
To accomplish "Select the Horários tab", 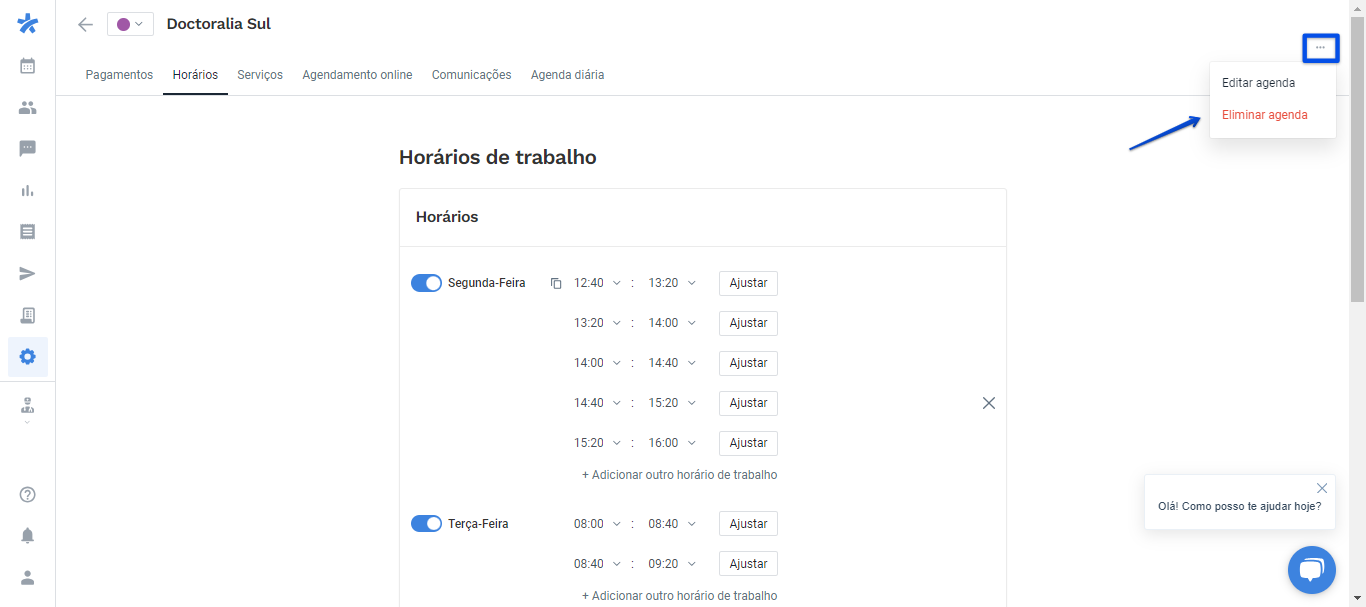I will (x=195, y=75).
